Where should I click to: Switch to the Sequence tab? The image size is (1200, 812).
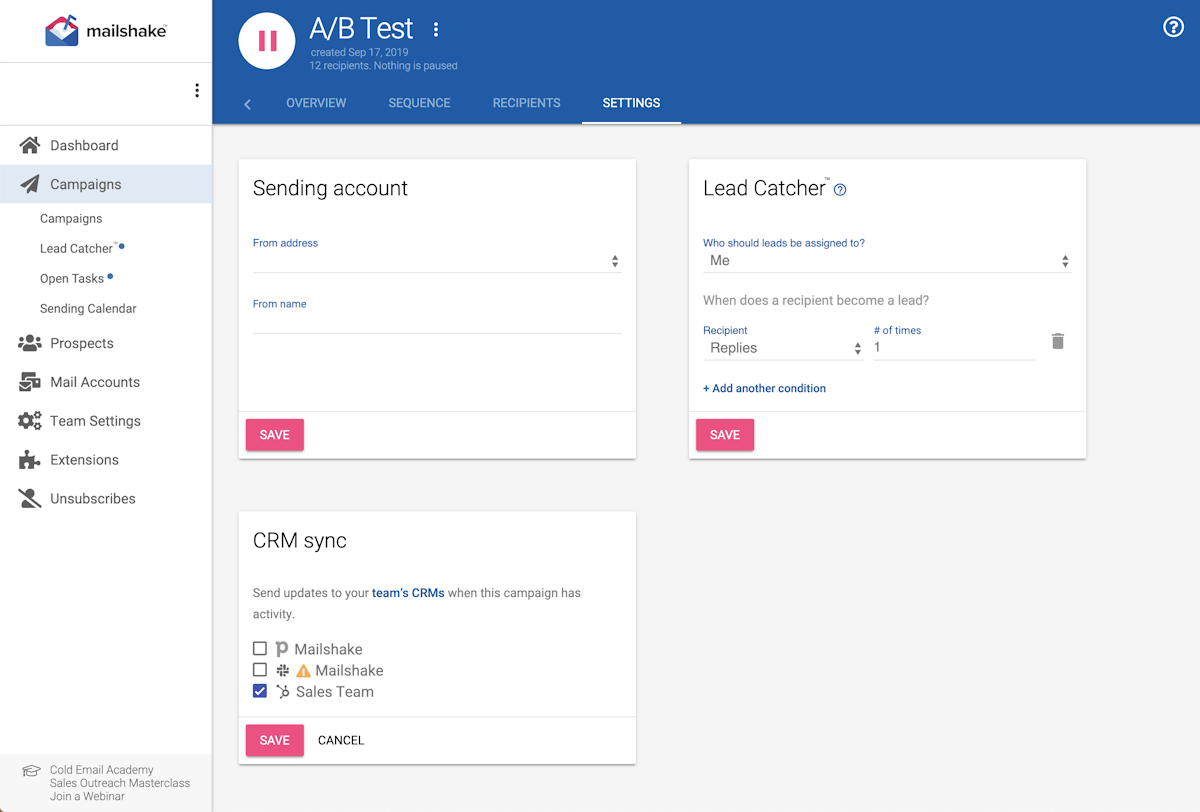pyautogui.click(x=419, y=103)
